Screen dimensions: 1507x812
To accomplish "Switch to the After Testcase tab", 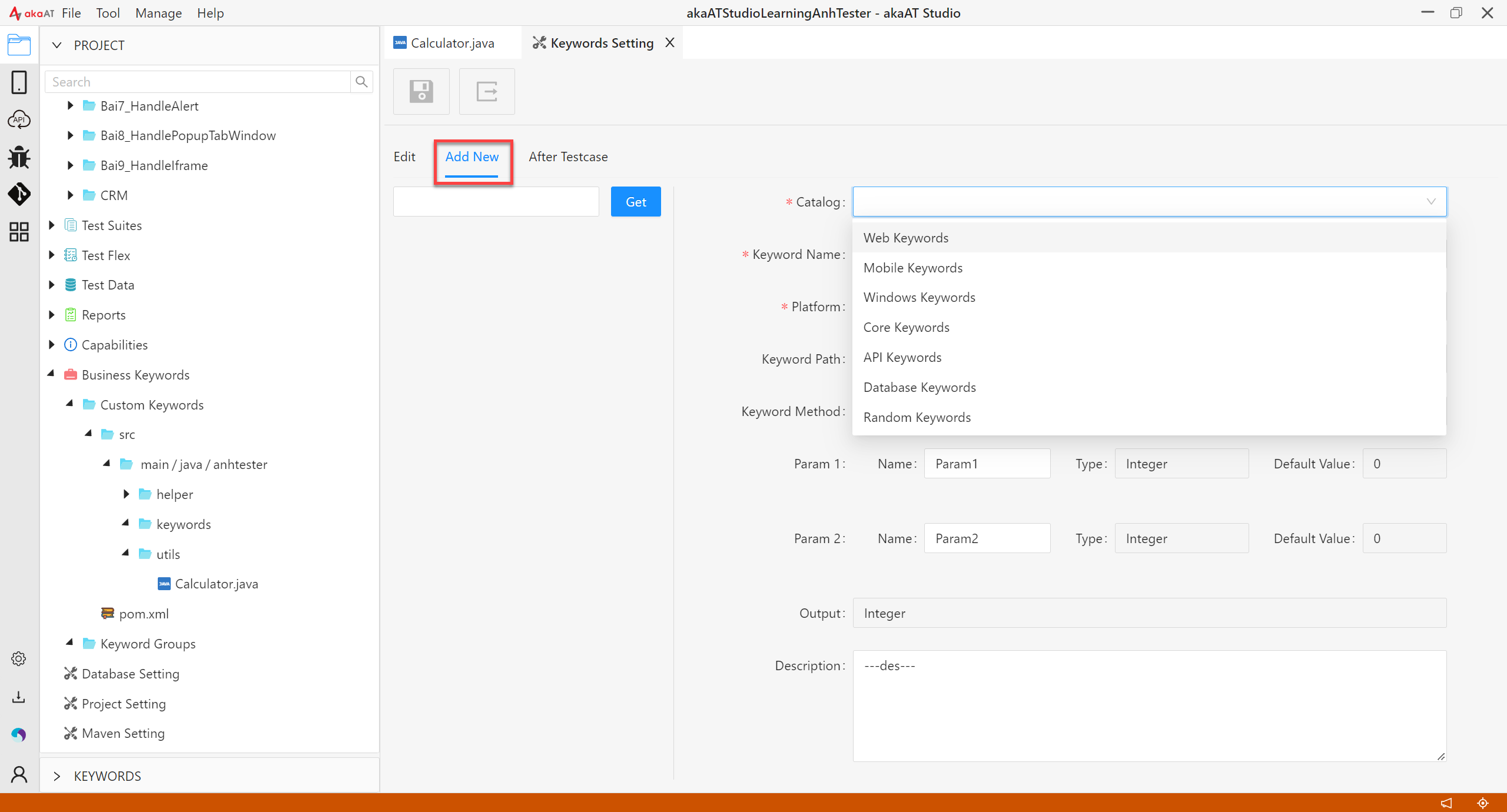I will coord(568,157).
